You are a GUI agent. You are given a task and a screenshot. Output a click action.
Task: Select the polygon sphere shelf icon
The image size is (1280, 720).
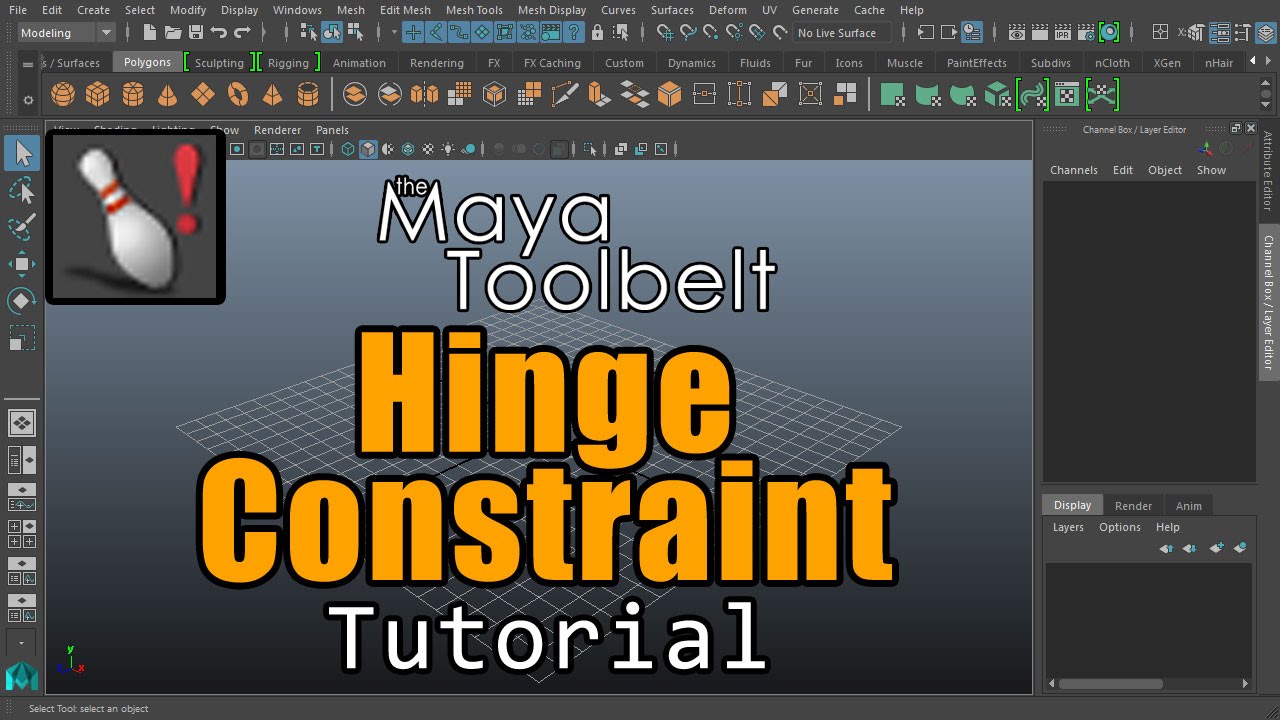[x=63, y=95]
